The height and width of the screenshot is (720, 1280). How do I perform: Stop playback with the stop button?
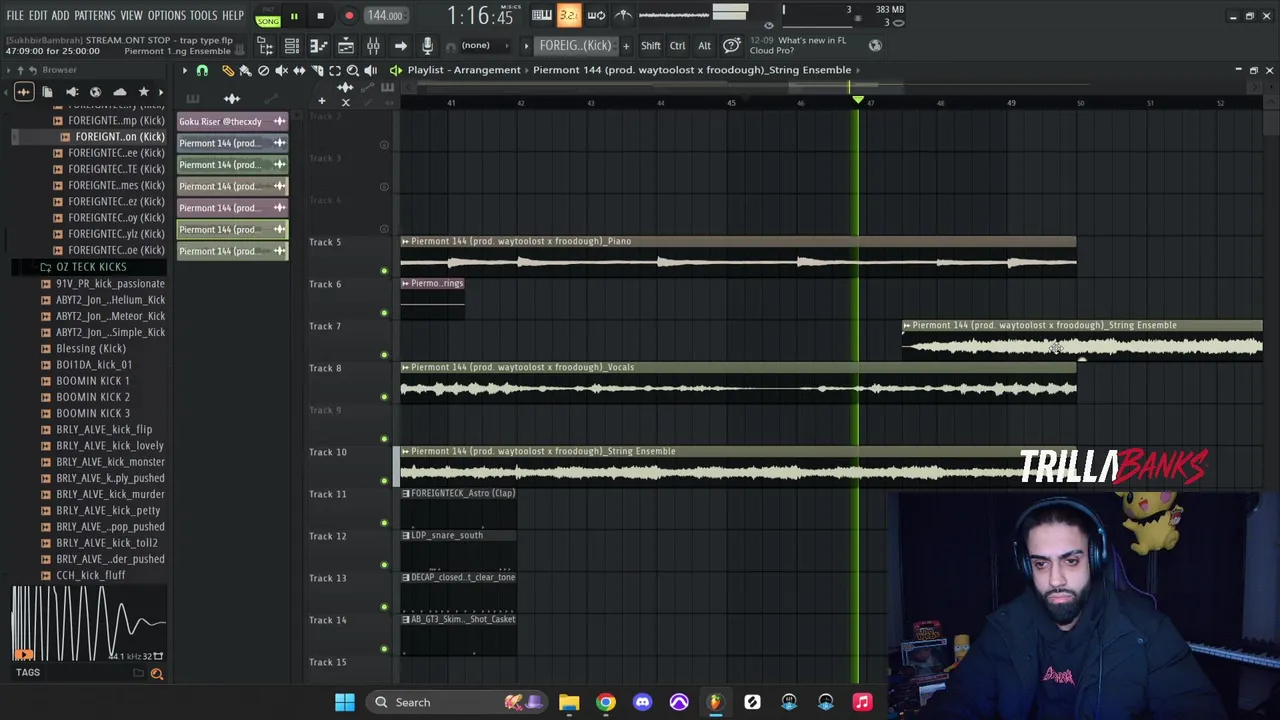click(x=320, y=16)
